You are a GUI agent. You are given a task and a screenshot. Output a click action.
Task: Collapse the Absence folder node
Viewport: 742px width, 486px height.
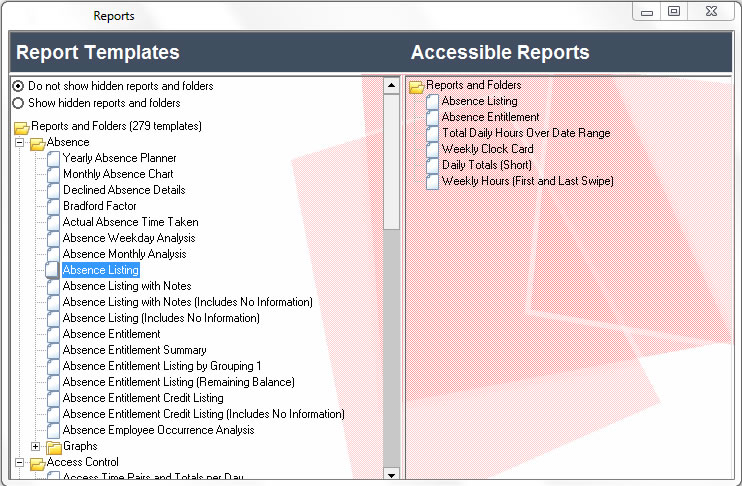coord(20,143)
